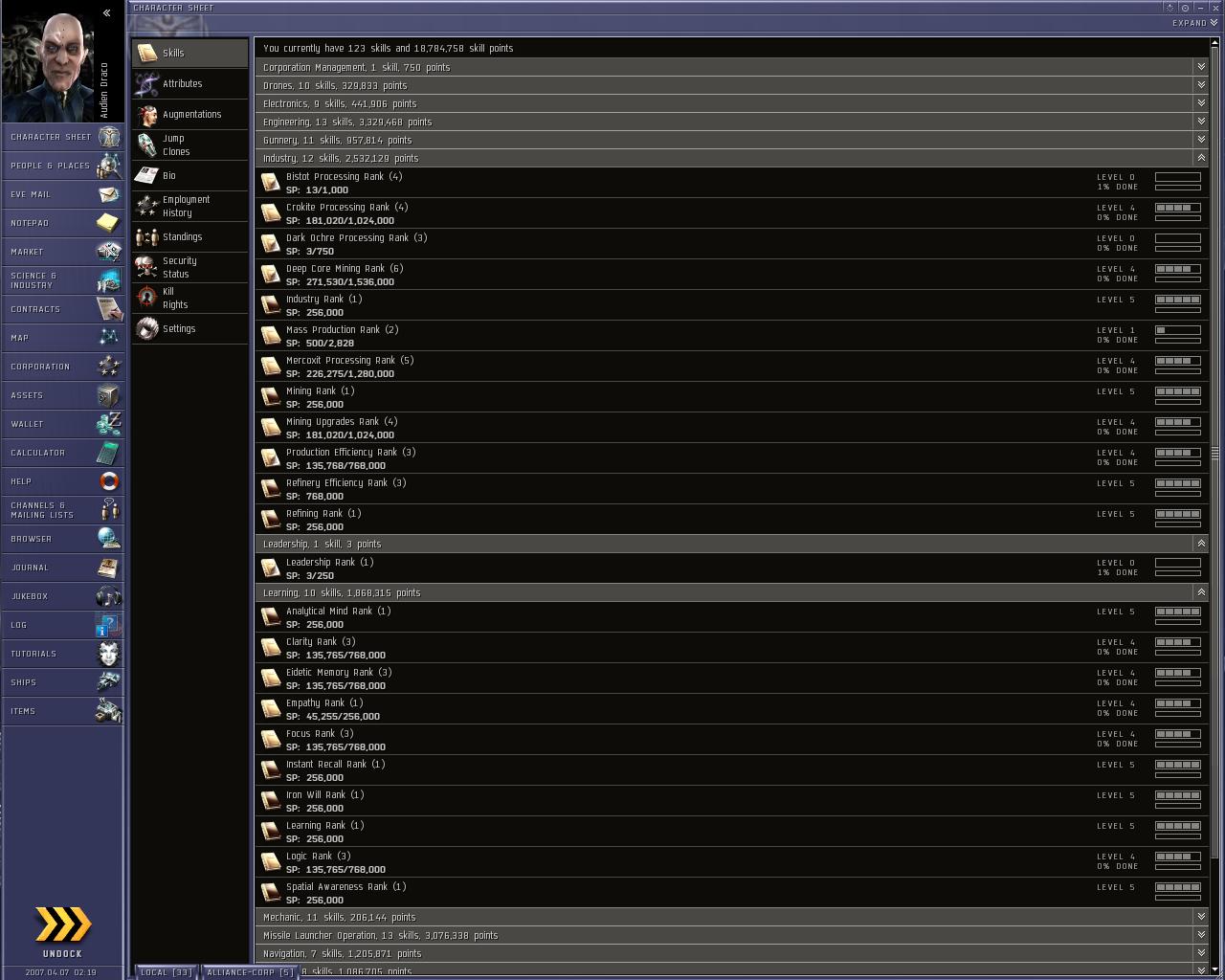Viewport: 1225px width, 980px height.
Task: Click the Dark Ochre Processing skill book icon
Action: click(x=271, y=244)
